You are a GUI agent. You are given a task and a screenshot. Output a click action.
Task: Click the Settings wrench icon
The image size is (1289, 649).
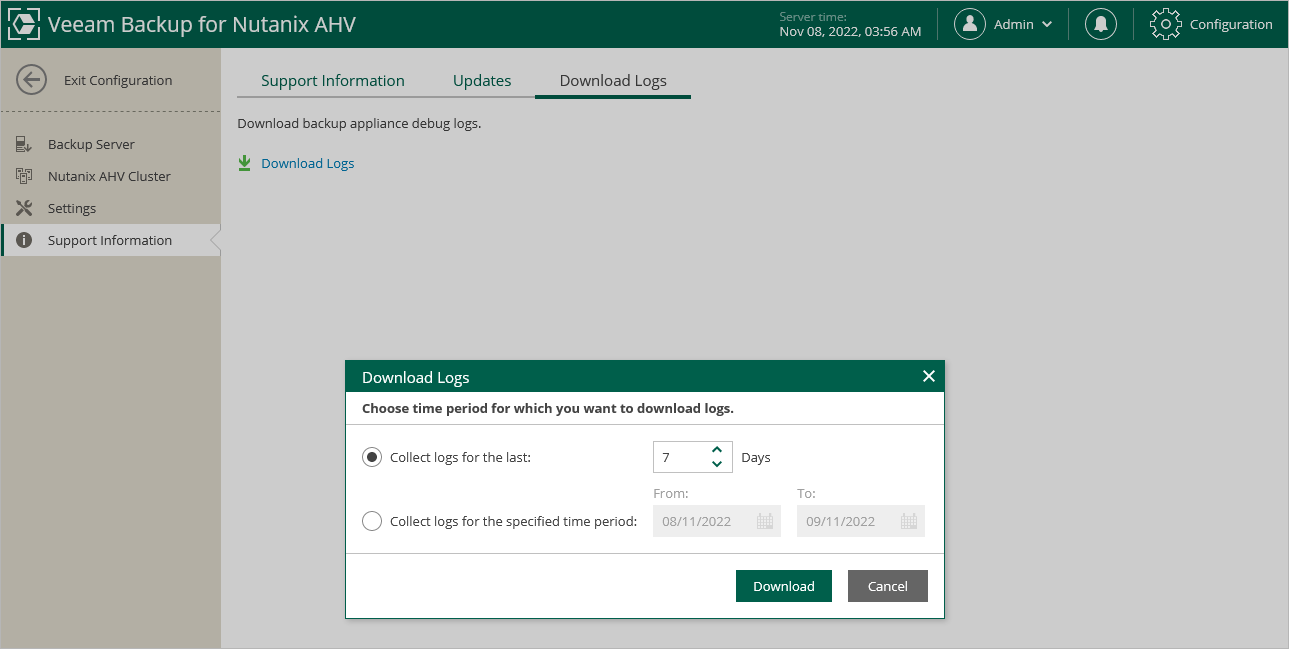(24, 208)
